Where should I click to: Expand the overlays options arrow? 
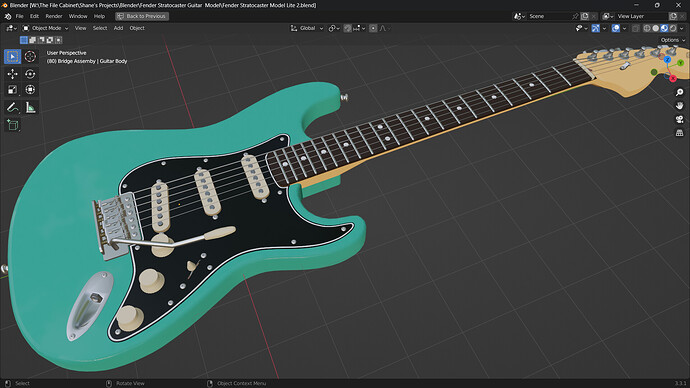tap(624, 28)
